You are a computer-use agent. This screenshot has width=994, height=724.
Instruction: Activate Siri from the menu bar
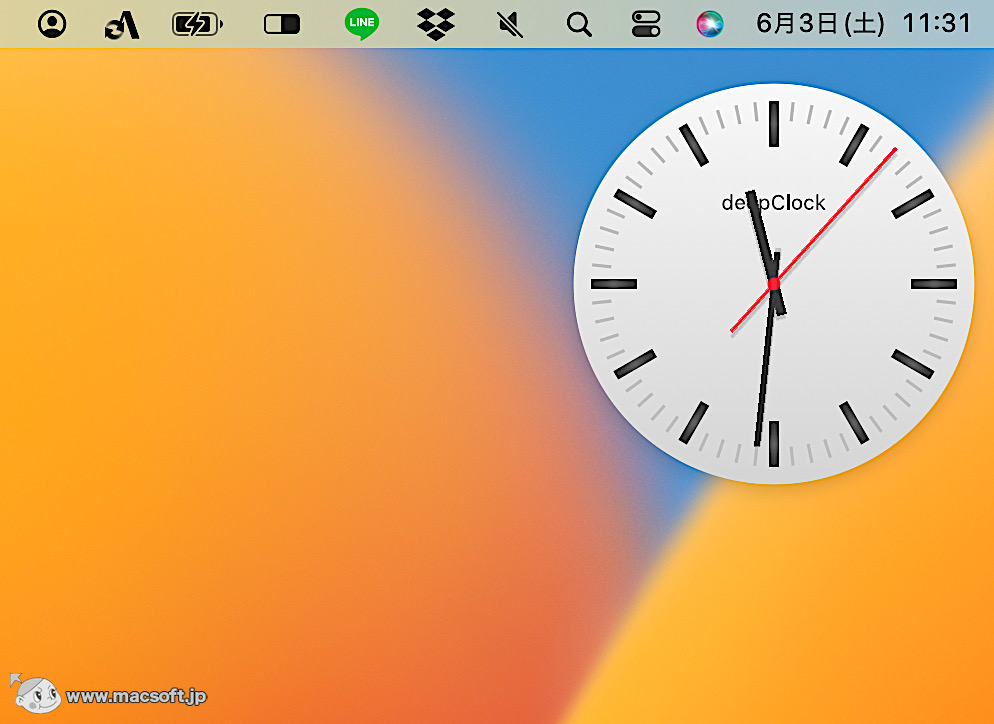tap(712, 24)
